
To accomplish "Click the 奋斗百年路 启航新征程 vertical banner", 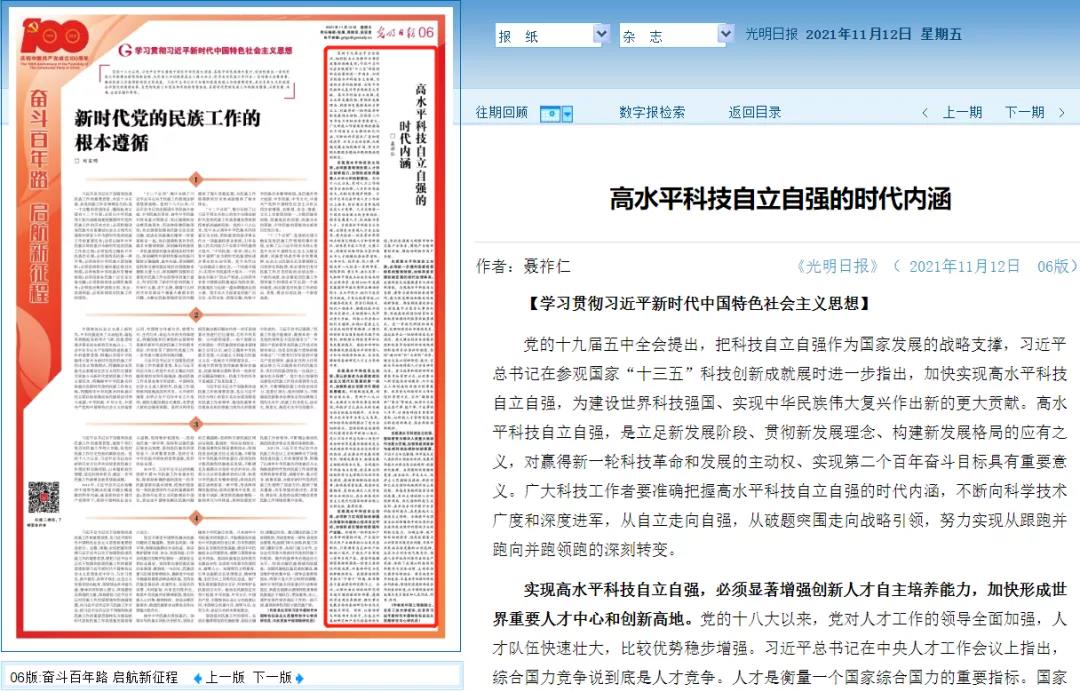I will pyautogui.click(x=39, y=196).
